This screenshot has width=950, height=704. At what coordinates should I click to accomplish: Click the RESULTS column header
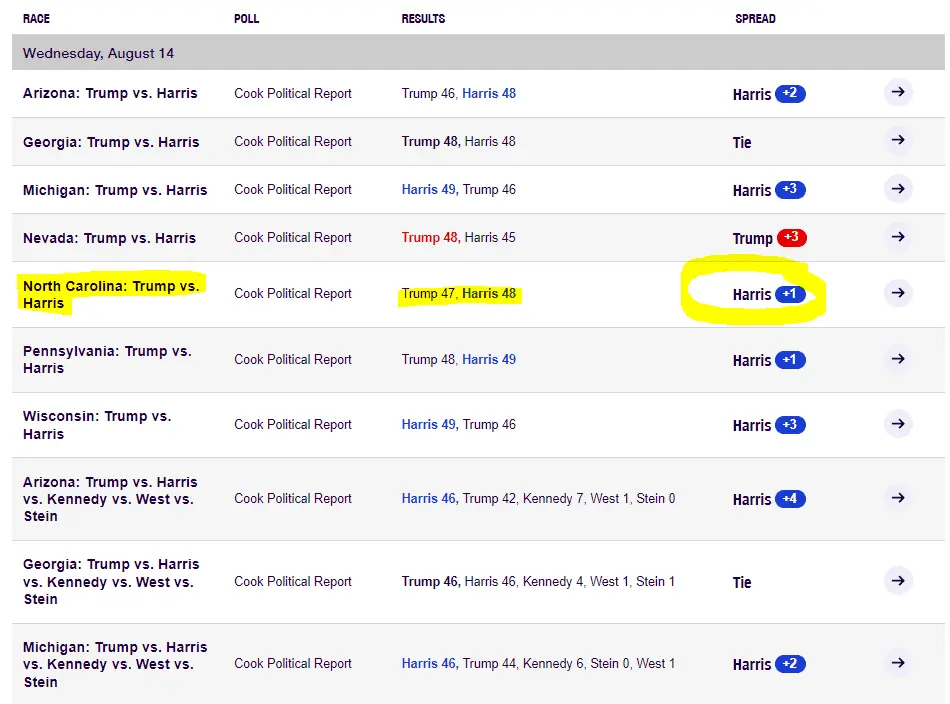click(423, 19)
